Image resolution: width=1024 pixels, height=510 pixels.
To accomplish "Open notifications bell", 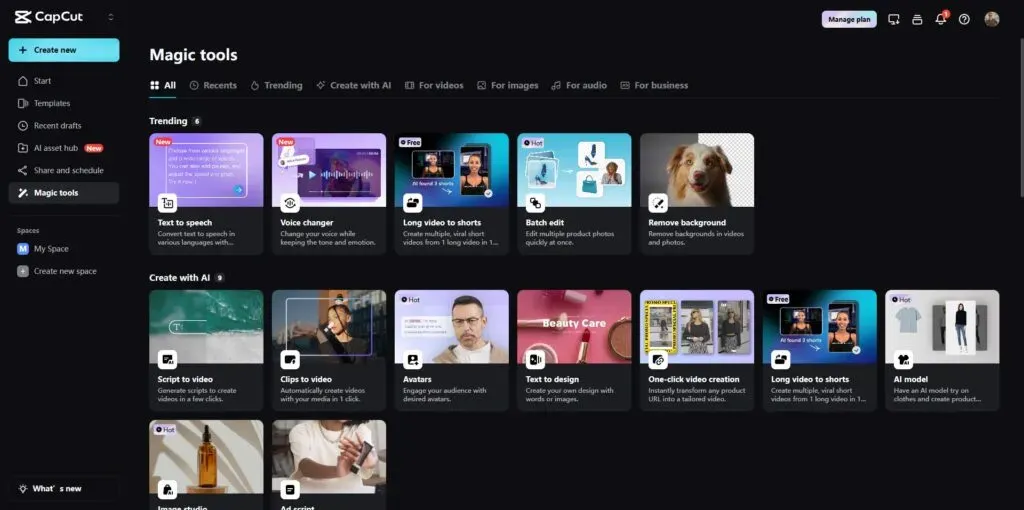I will (940, 20).
